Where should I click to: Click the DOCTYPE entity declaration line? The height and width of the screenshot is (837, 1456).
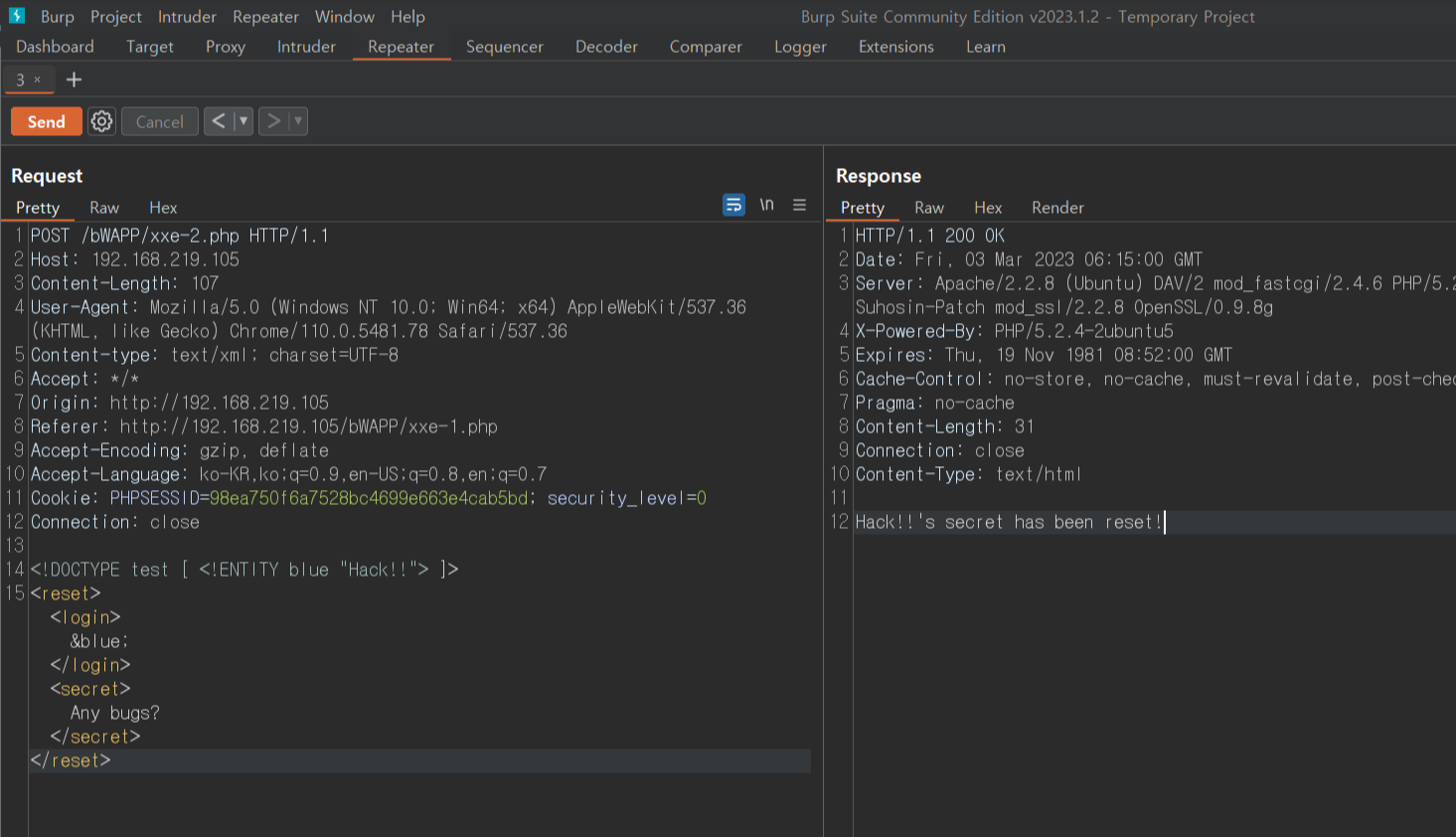pyautogui.click(x=244, y=570)
